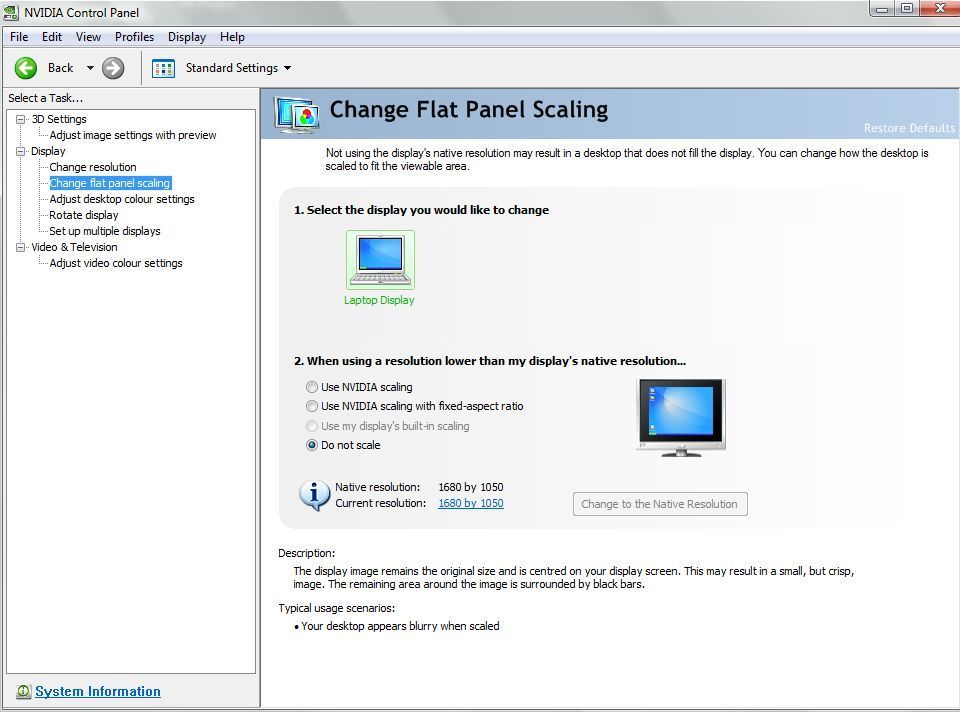Open the File menu
Screen dimensions: 960x712
coord(19,37)
